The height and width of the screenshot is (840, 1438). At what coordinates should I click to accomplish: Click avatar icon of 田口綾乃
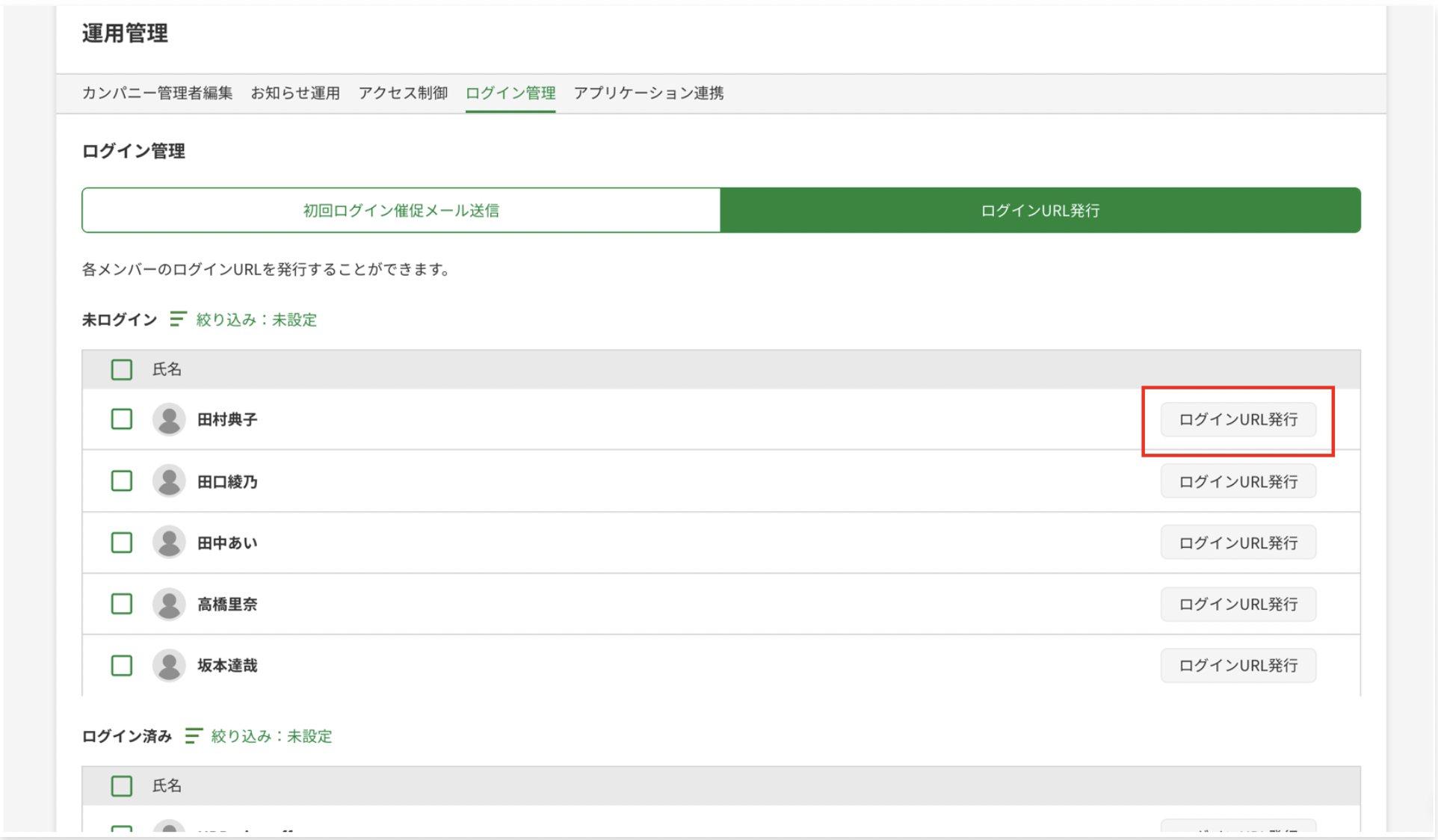(169, 481)
